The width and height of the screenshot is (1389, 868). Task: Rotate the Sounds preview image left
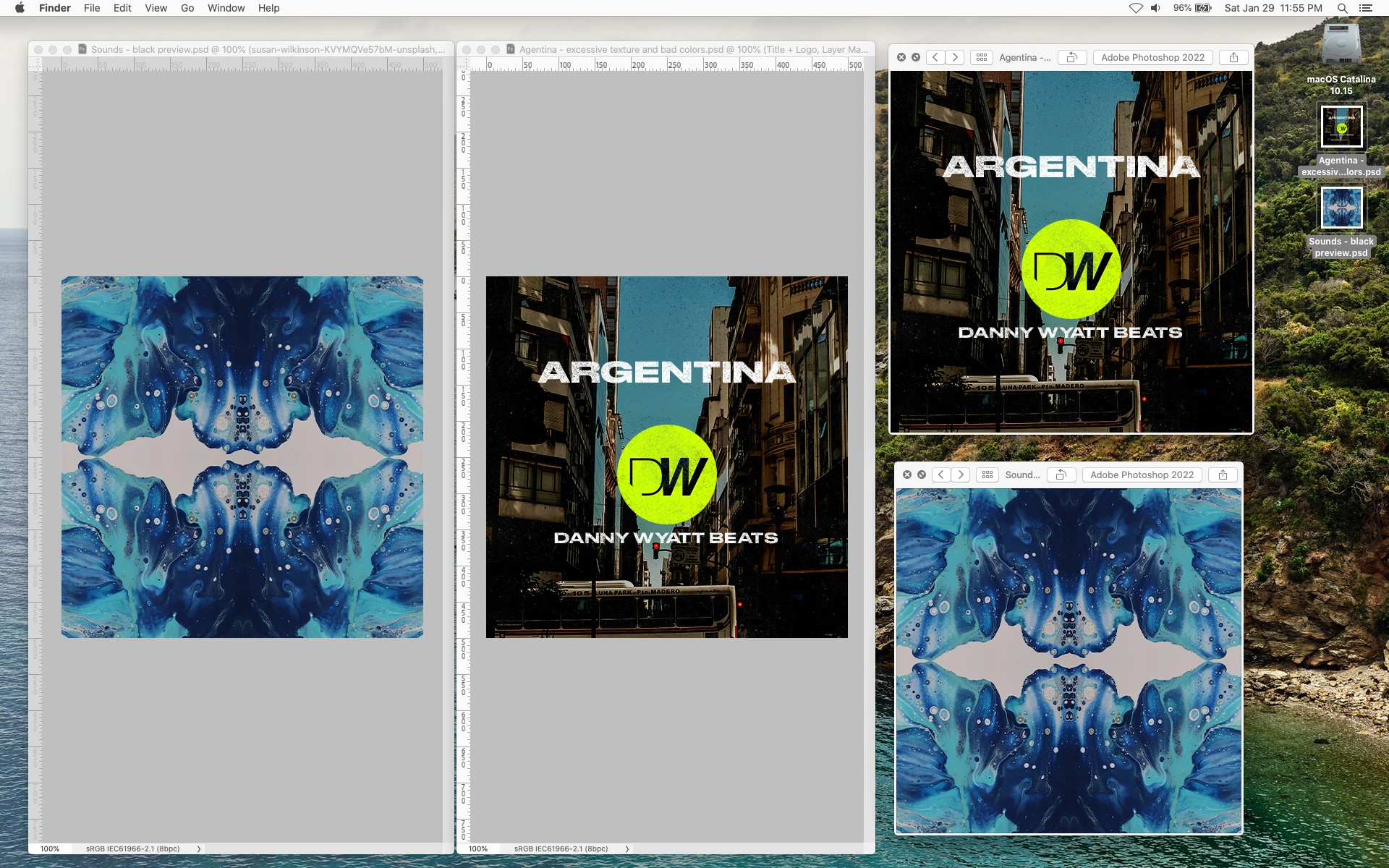coord(1061,475)
